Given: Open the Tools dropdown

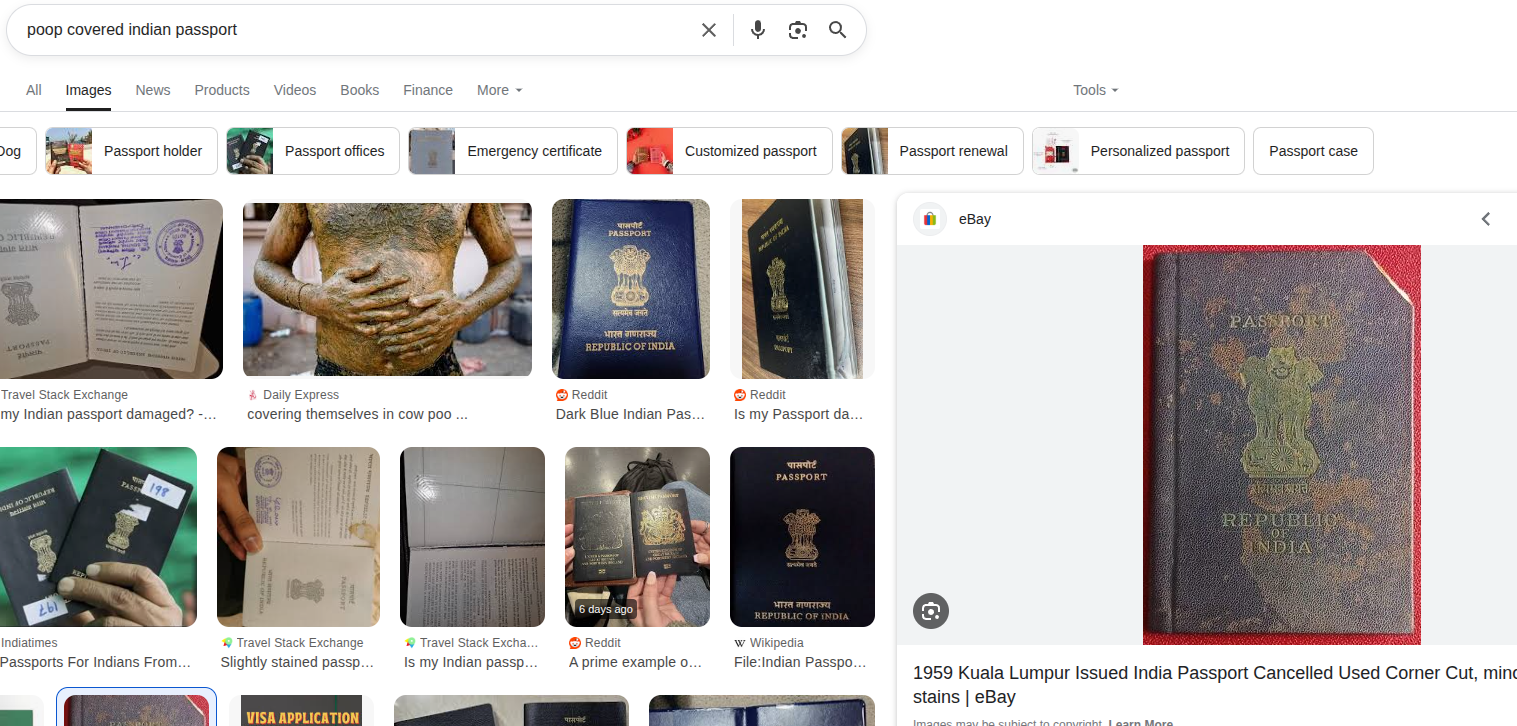Looking at the screenshot, I should click(x=1095, y=90).
